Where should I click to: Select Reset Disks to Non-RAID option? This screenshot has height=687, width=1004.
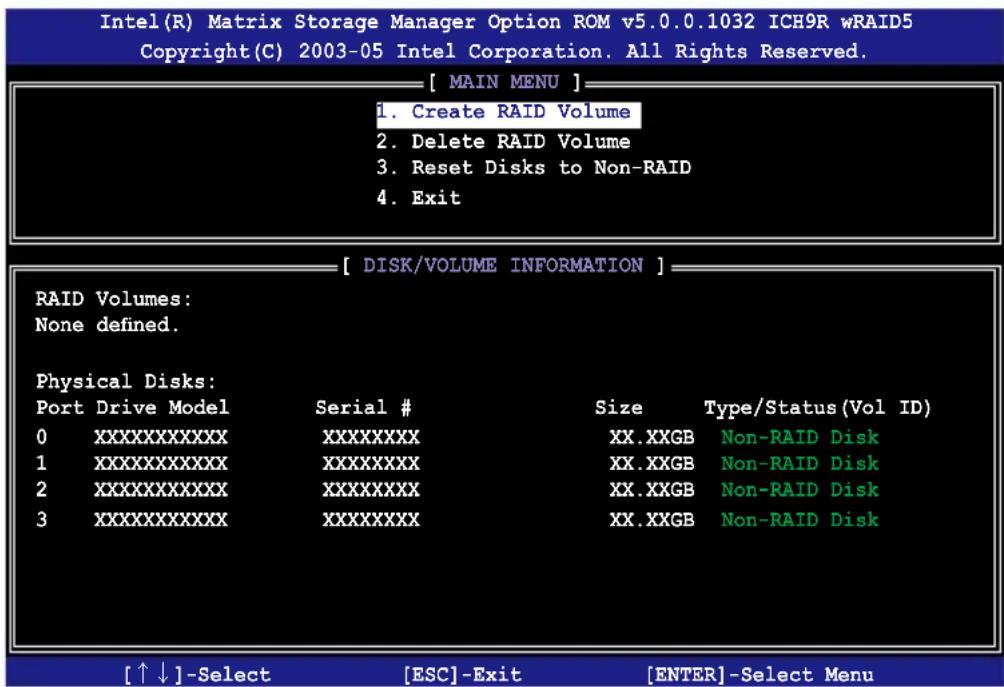(x=533, y=168)
